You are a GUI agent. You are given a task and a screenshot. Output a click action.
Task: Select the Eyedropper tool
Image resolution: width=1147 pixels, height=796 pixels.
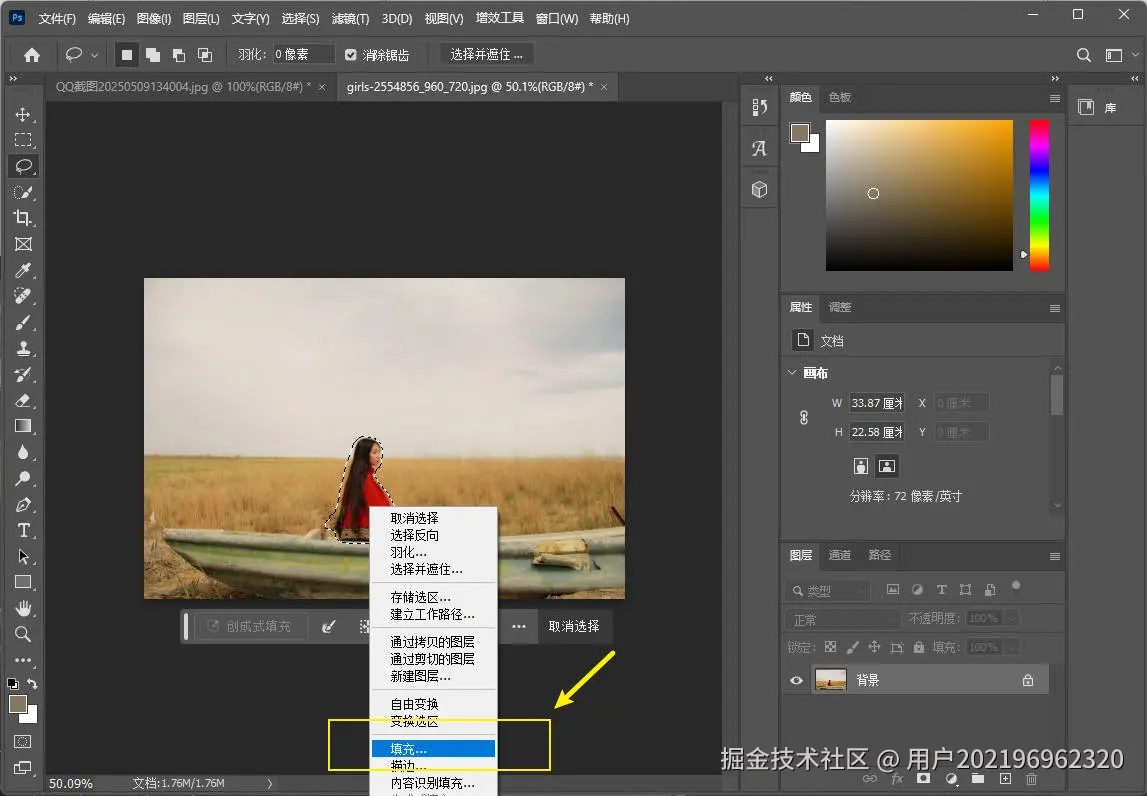23,271
